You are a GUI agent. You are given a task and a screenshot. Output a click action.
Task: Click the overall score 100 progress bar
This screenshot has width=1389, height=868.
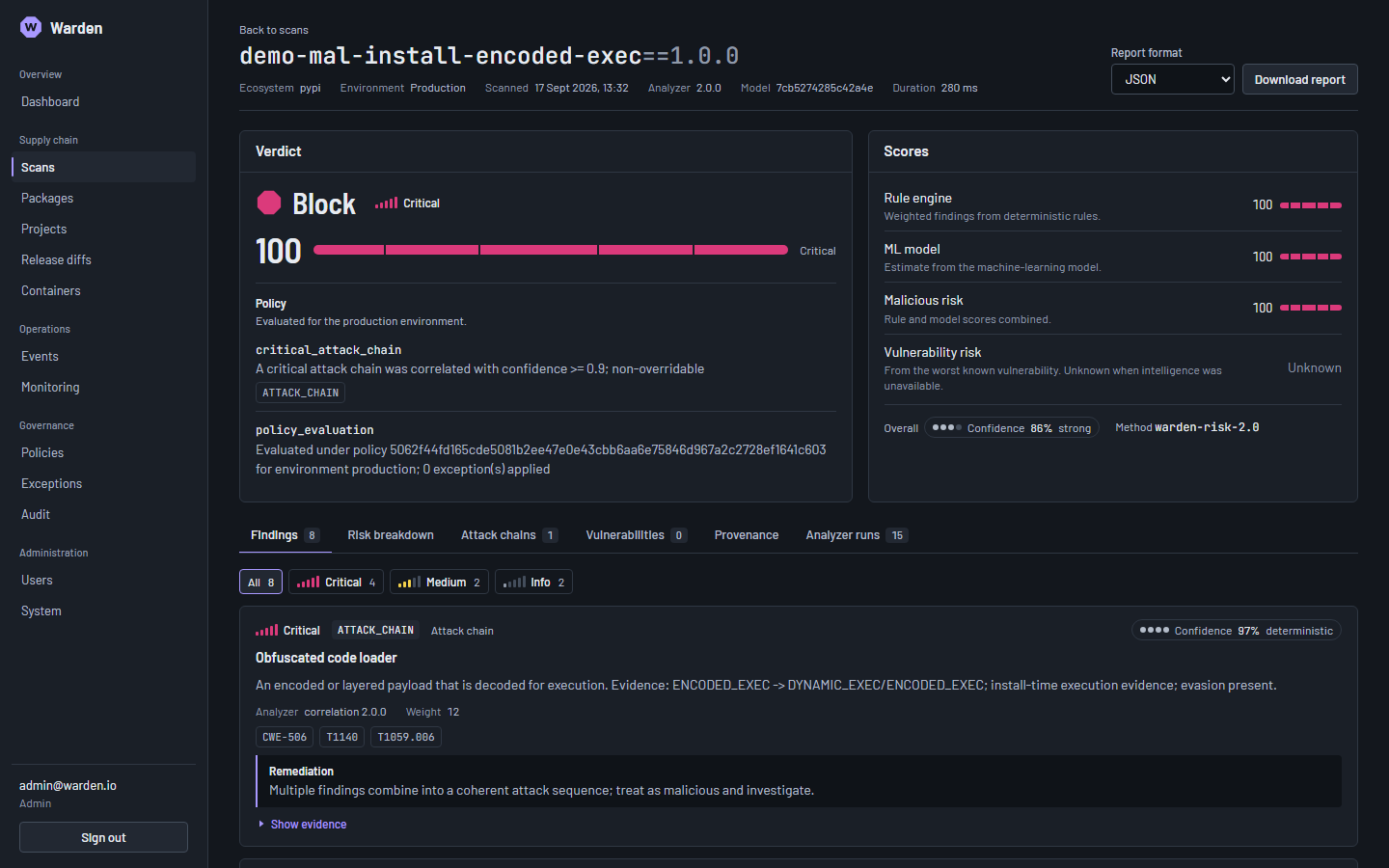[x=551, y=250]
